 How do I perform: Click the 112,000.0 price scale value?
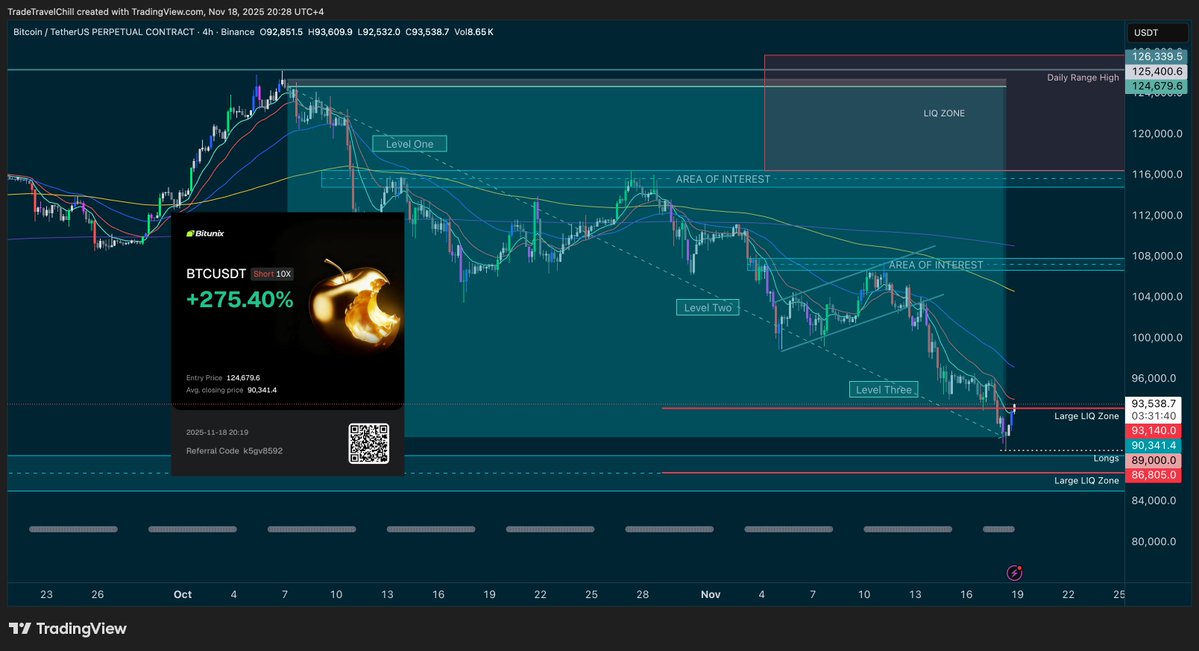point(1157,215)
